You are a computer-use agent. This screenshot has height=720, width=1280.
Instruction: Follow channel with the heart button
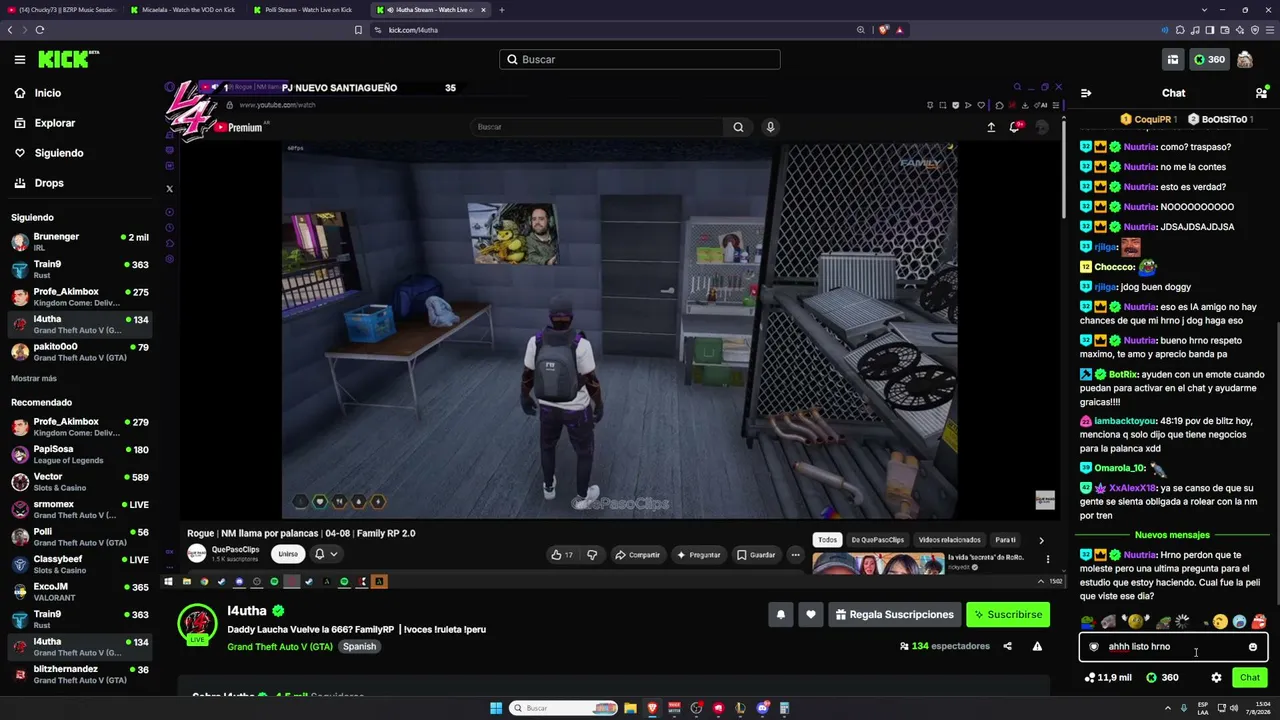pos(811,615)
